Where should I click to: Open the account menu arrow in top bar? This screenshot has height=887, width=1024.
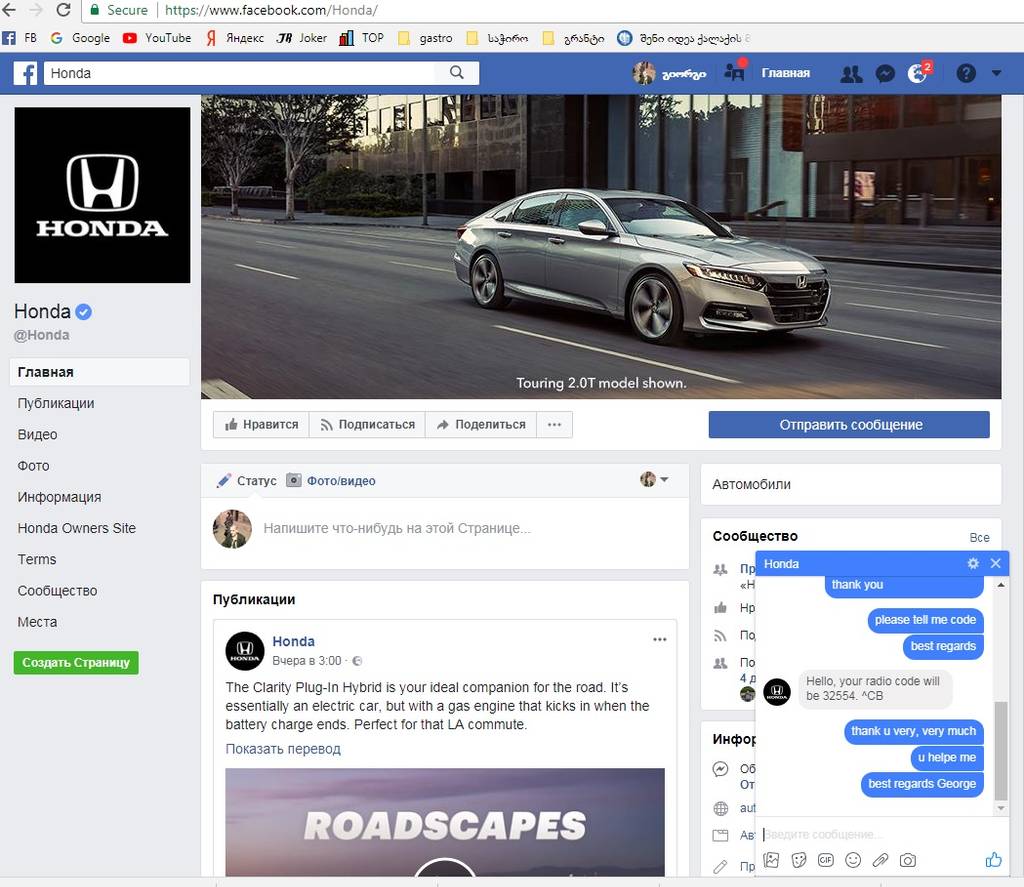tap(996, 73)
